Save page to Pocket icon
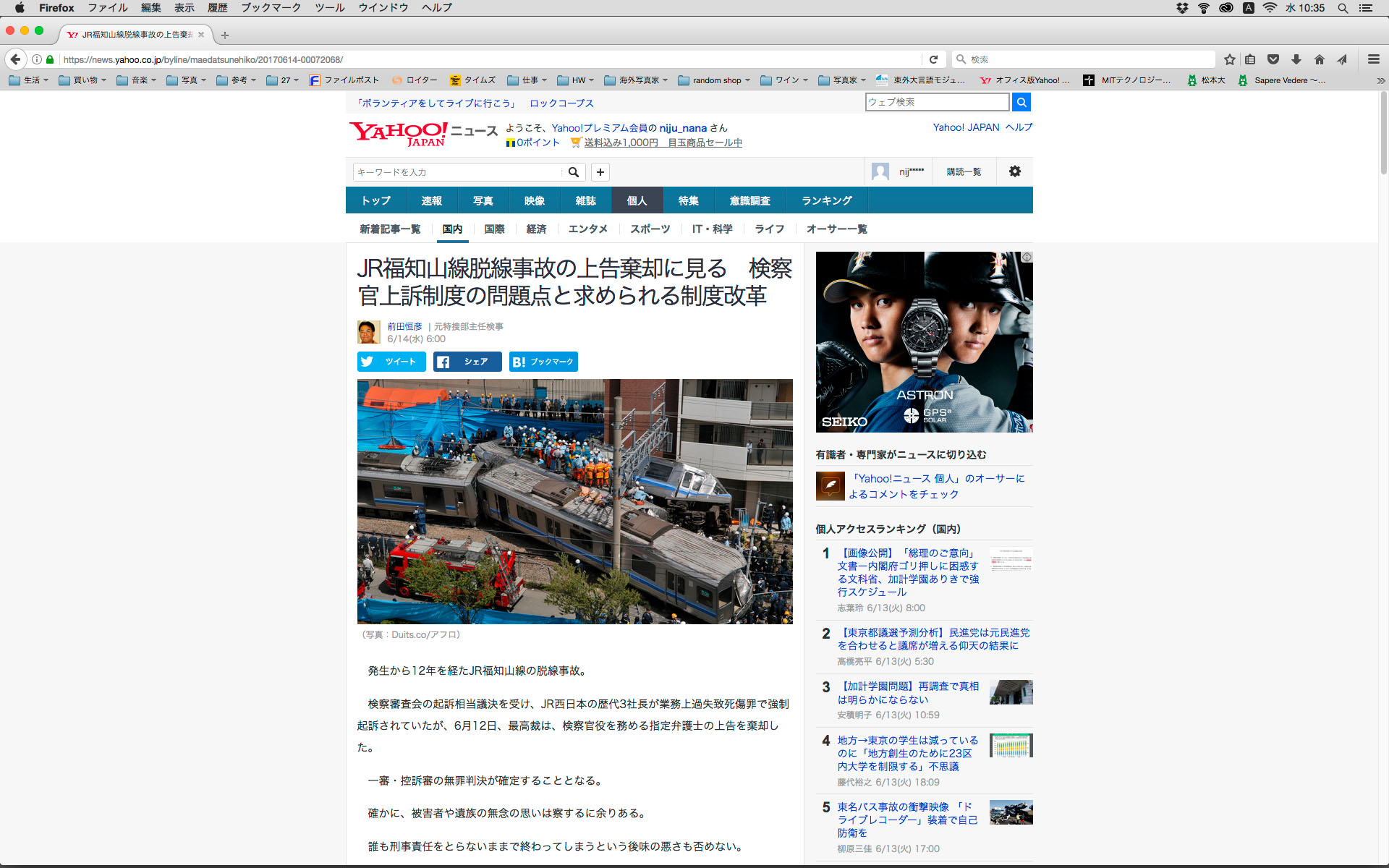This screenshot has height=868, width=1389. pos(1273,59)
